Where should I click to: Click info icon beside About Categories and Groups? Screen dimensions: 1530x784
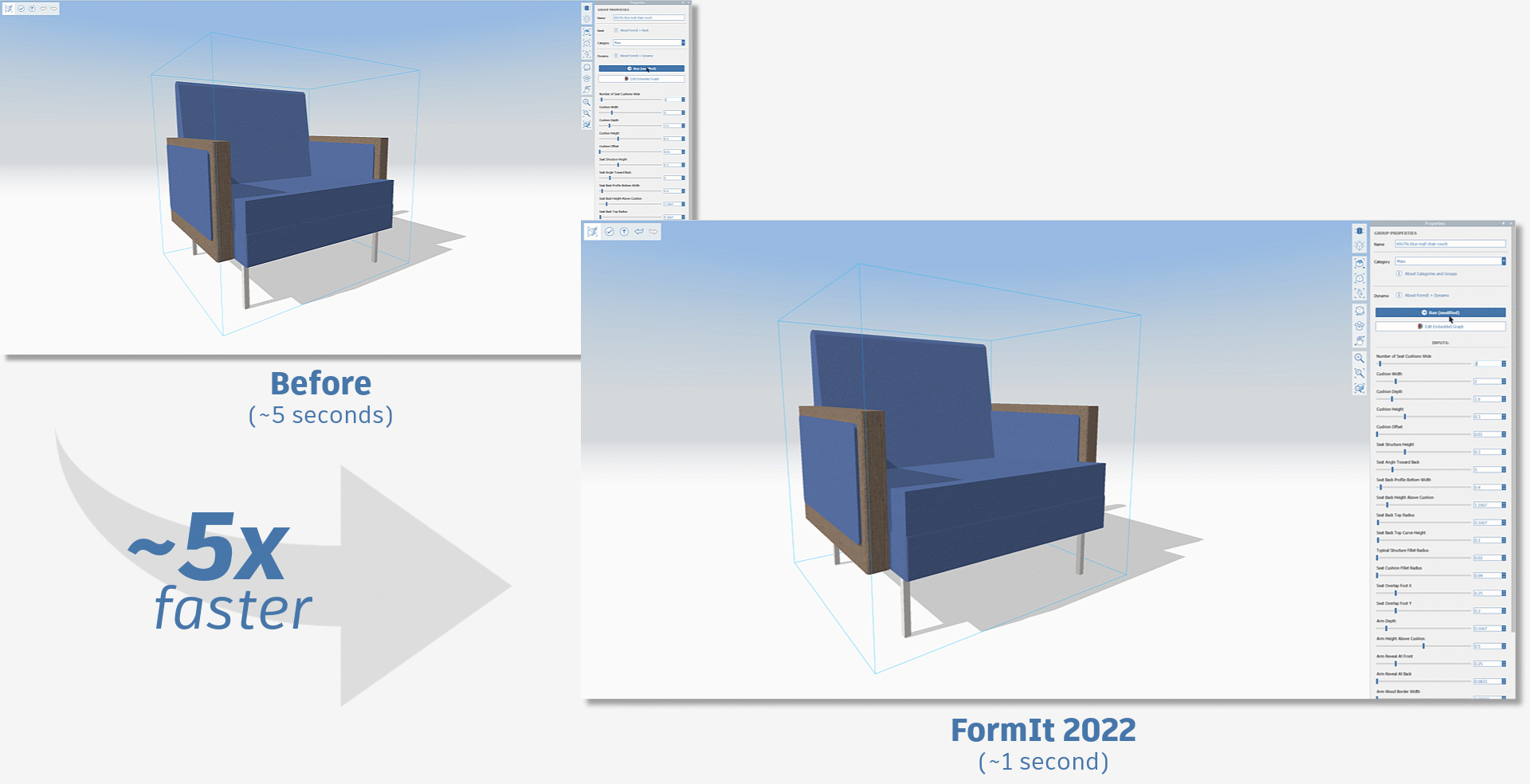(1399, 273)
